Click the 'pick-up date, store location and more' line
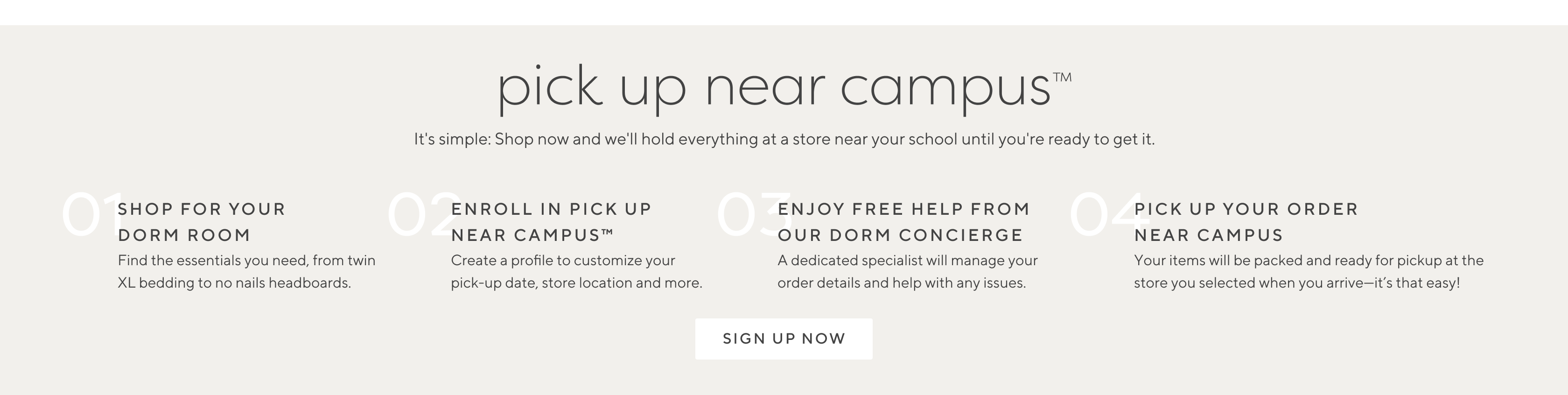 point(576,283)
